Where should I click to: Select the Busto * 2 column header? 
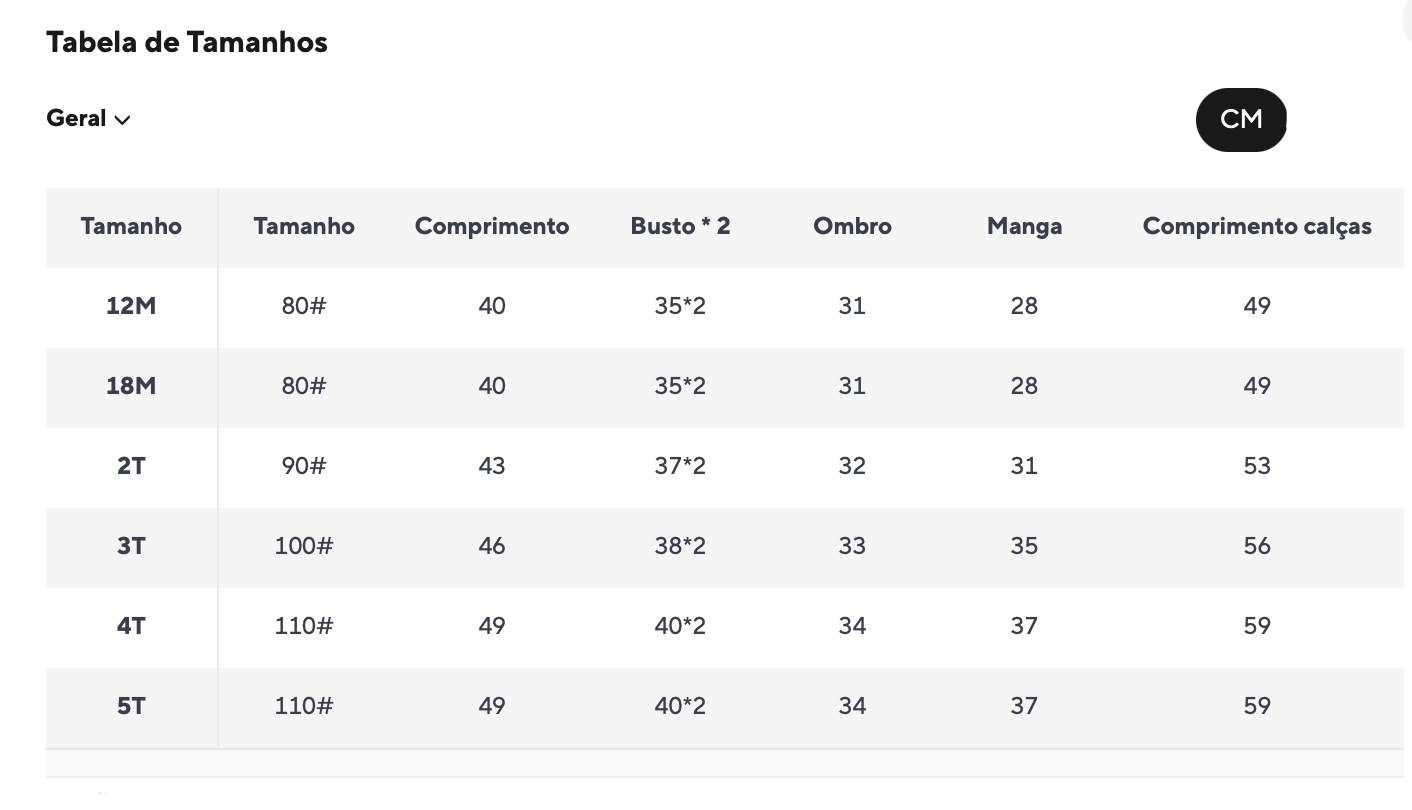pyautogui.click(x=680, y=226)
